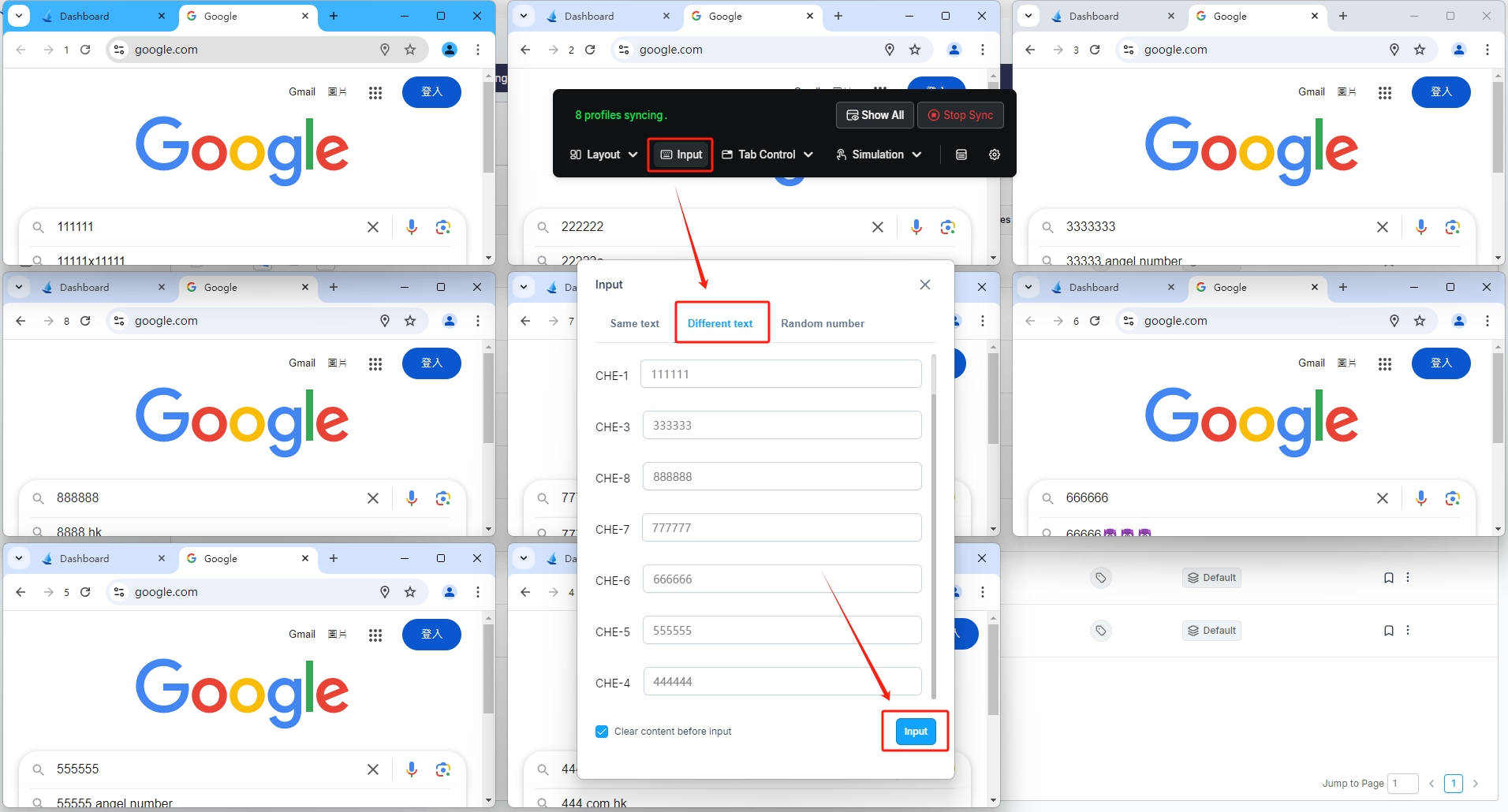Image resolution: width=1508 pixels, height=812 pixels.
Task: Close the Input dialog
Action: [x=925, y=285]
